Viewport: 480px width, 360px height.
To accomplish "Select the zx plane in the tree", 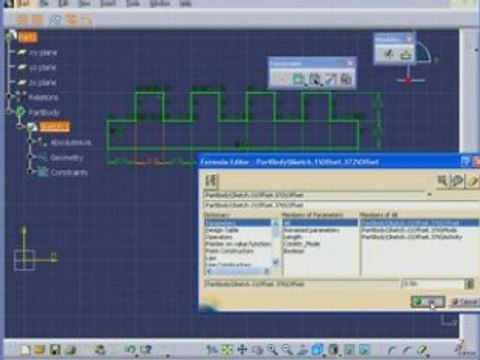I will pyautogui.click(x=43, y=82).
